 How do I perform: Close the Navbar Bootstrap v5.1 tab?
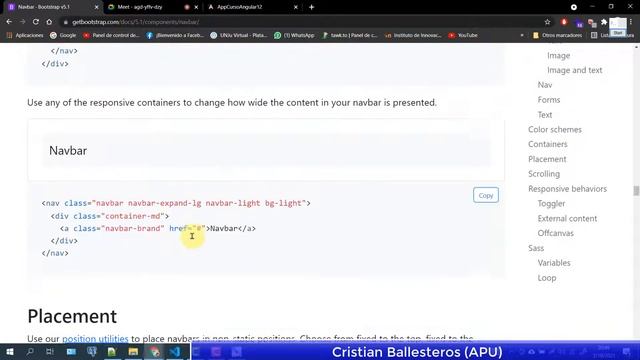pyautogui.click(x=96, y=7)
